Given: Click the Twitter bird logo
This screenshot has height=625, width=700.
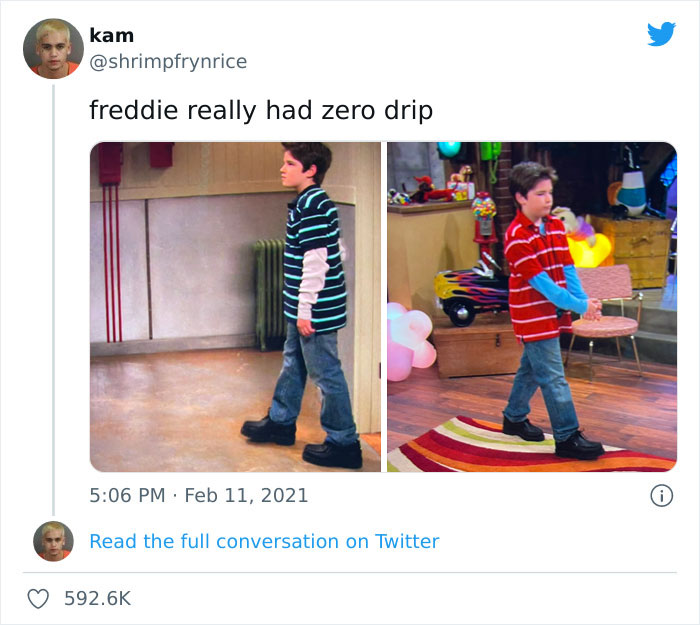Looking at the screenshot, I should (661, 34).
